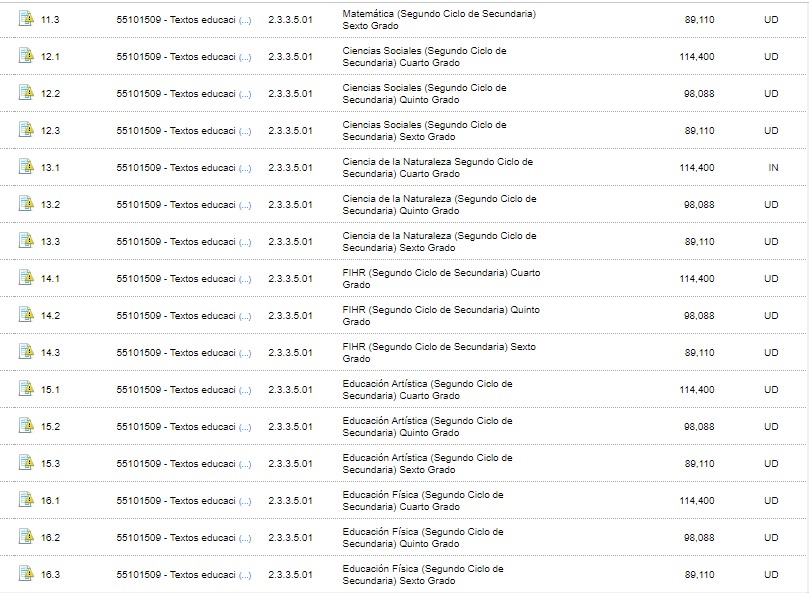Screen dimensions: 809x593
Task: Click the warning document icon for row 11.3
Action: point(26,19)
